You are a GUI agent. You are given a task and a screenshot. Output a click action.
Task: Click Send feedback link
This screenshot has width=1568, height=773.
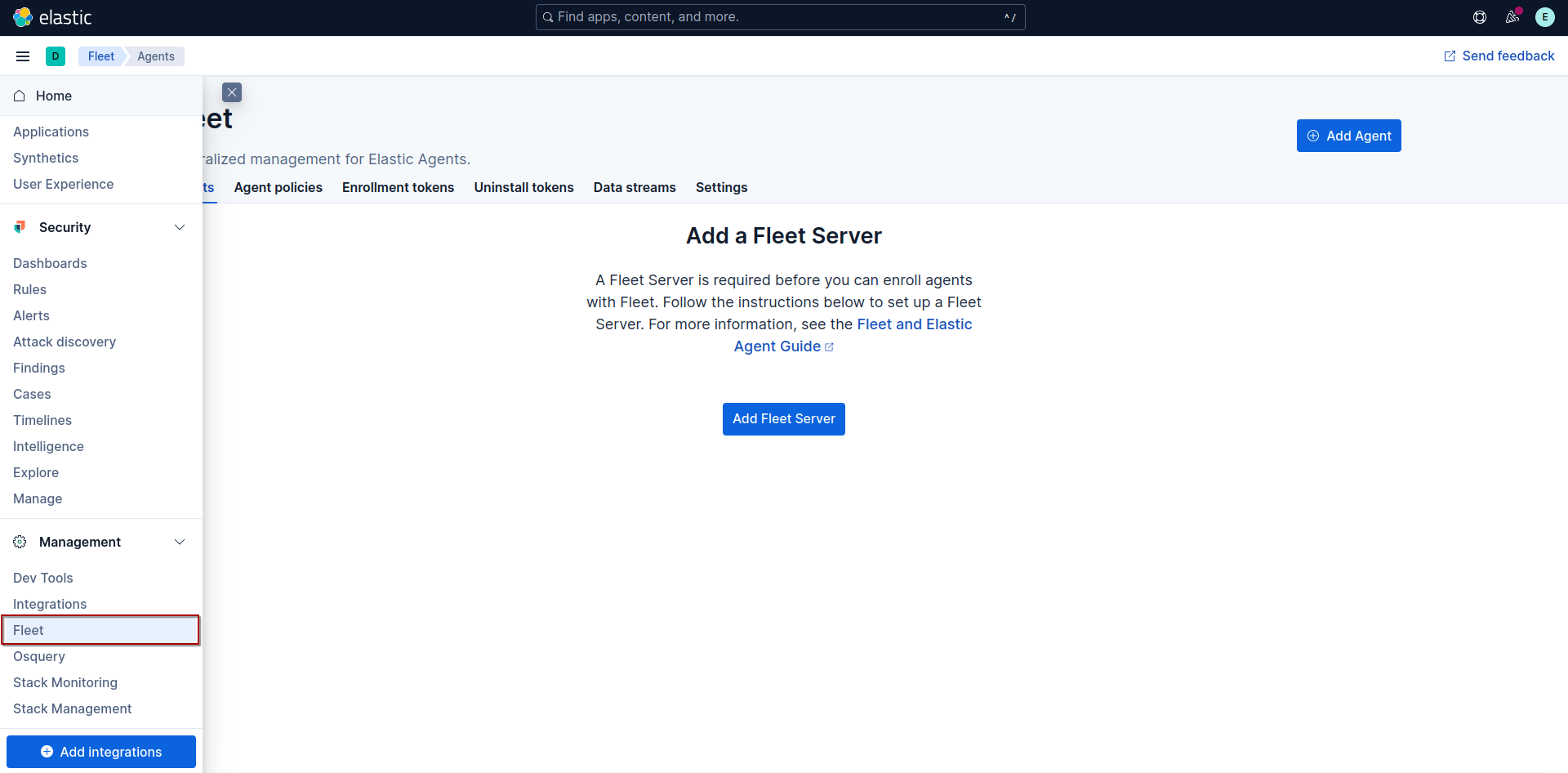[x=1499, y=56]
